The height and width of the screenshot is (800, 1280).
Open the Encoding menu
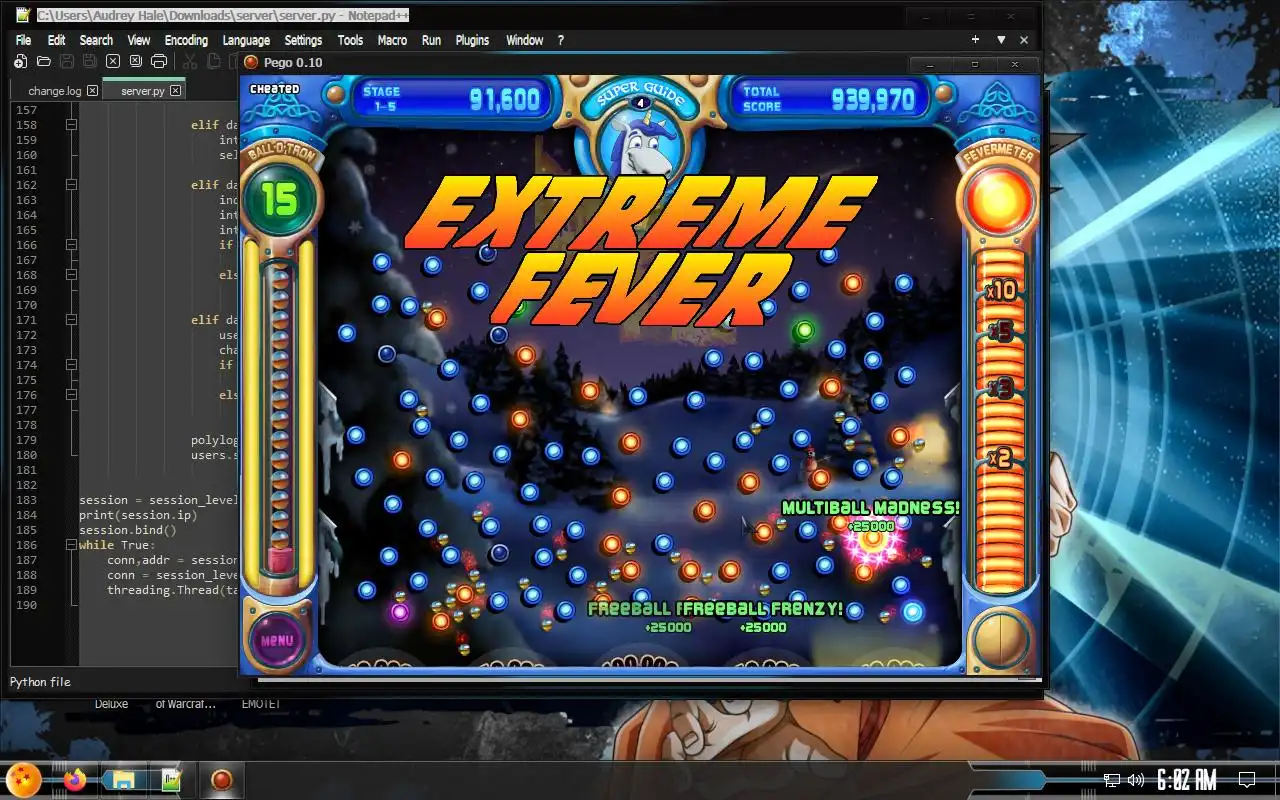(x=186, y=40)
